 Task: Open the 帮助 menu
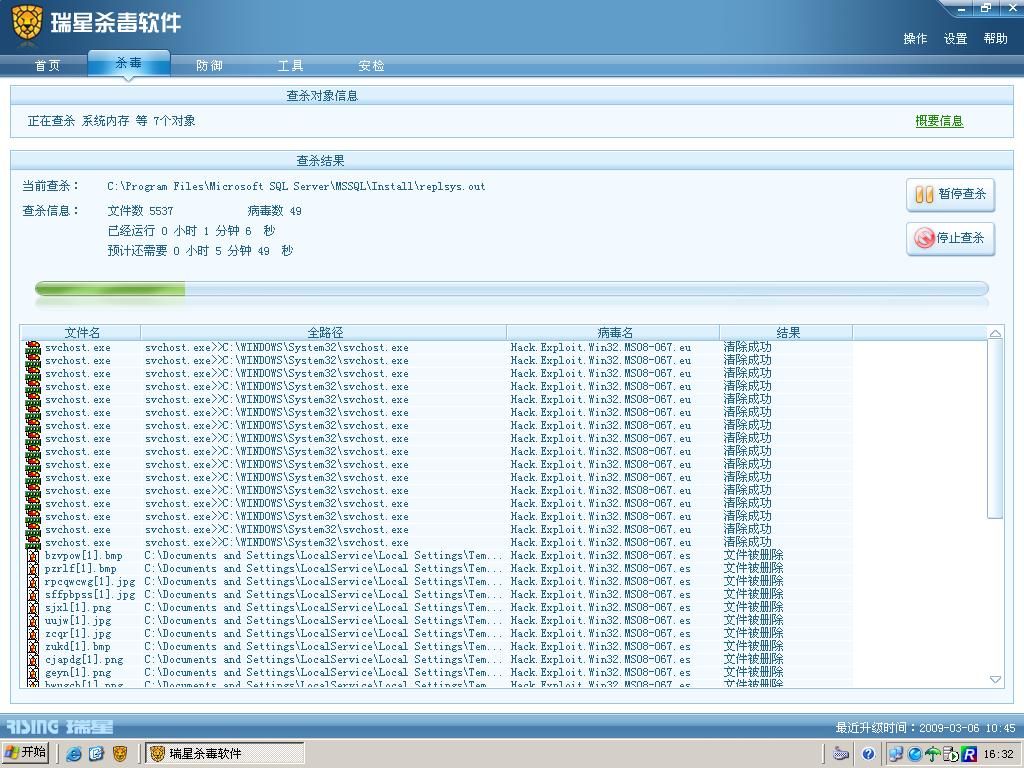pyautogui.click(x=995, y=39)
